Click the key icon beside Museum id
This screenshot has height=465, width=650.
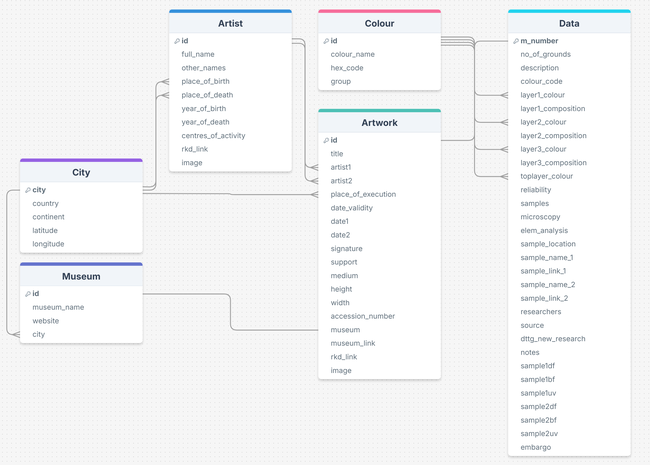click(x=28, y=294)
